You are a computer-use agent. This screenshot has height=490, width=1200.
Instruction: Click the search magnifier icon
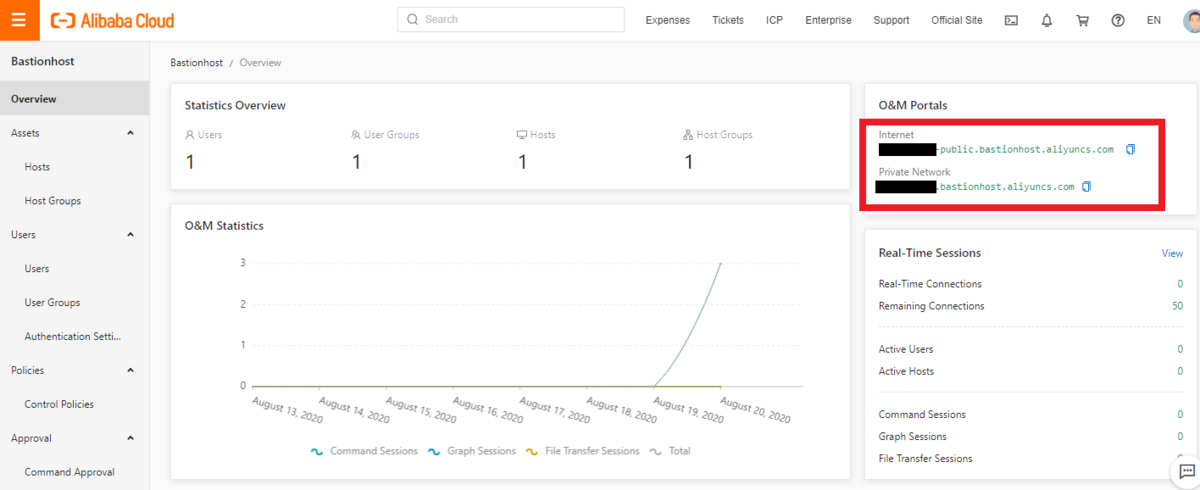tap(413, 20)
